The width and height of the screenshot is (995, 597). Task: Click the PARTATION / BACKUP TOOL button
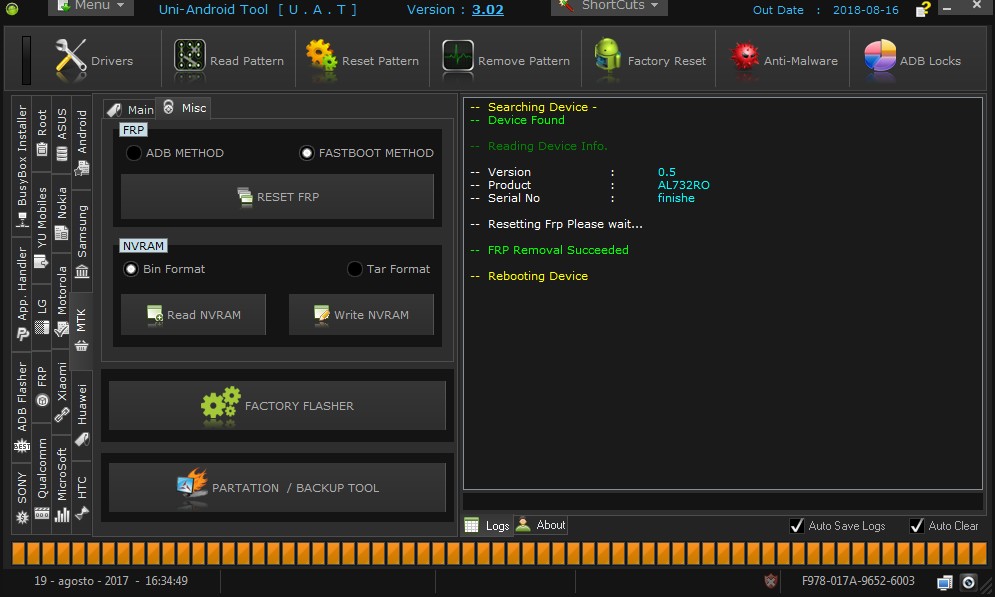pos(277,487)
